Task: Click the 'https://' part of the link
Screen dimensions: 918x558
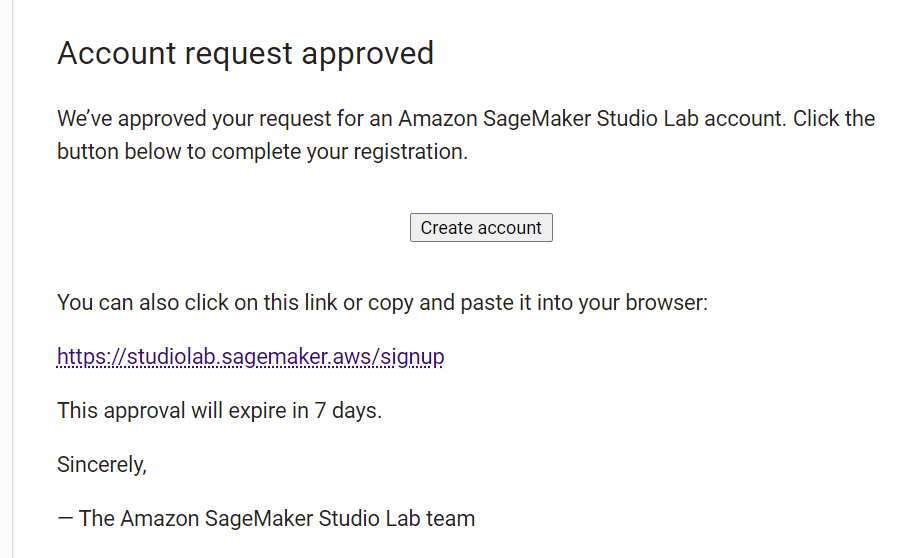Action: [91, 357]
